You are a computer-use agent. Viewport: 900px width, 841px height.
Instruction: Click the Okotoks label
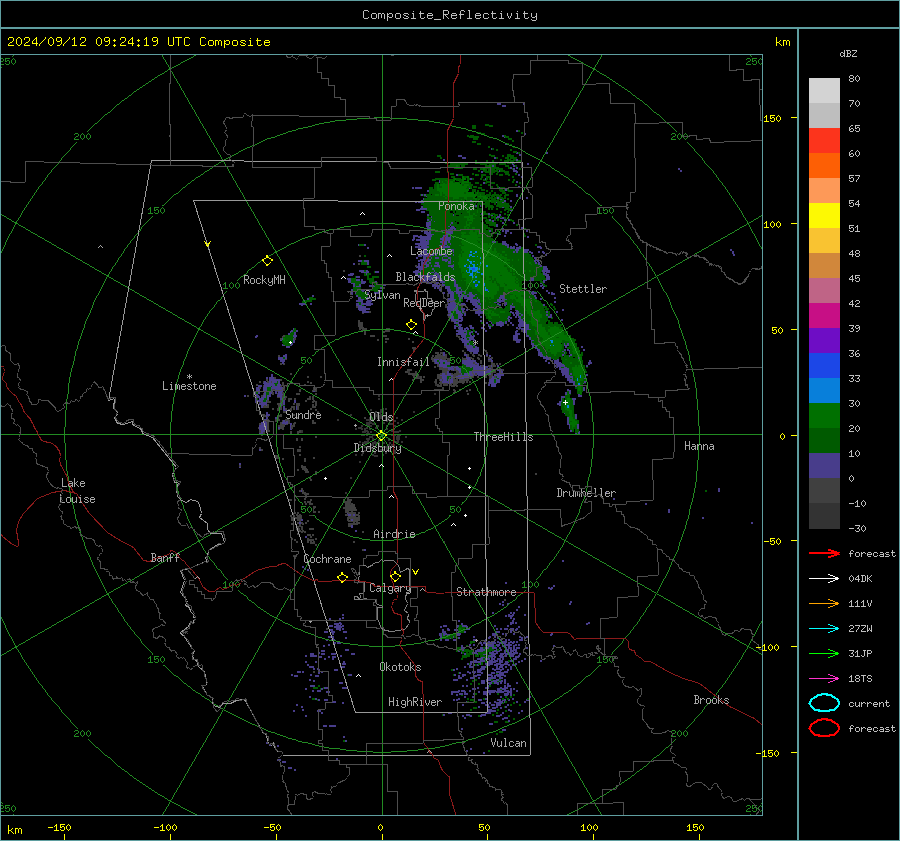pyautogui.click(x=400, y=667)
